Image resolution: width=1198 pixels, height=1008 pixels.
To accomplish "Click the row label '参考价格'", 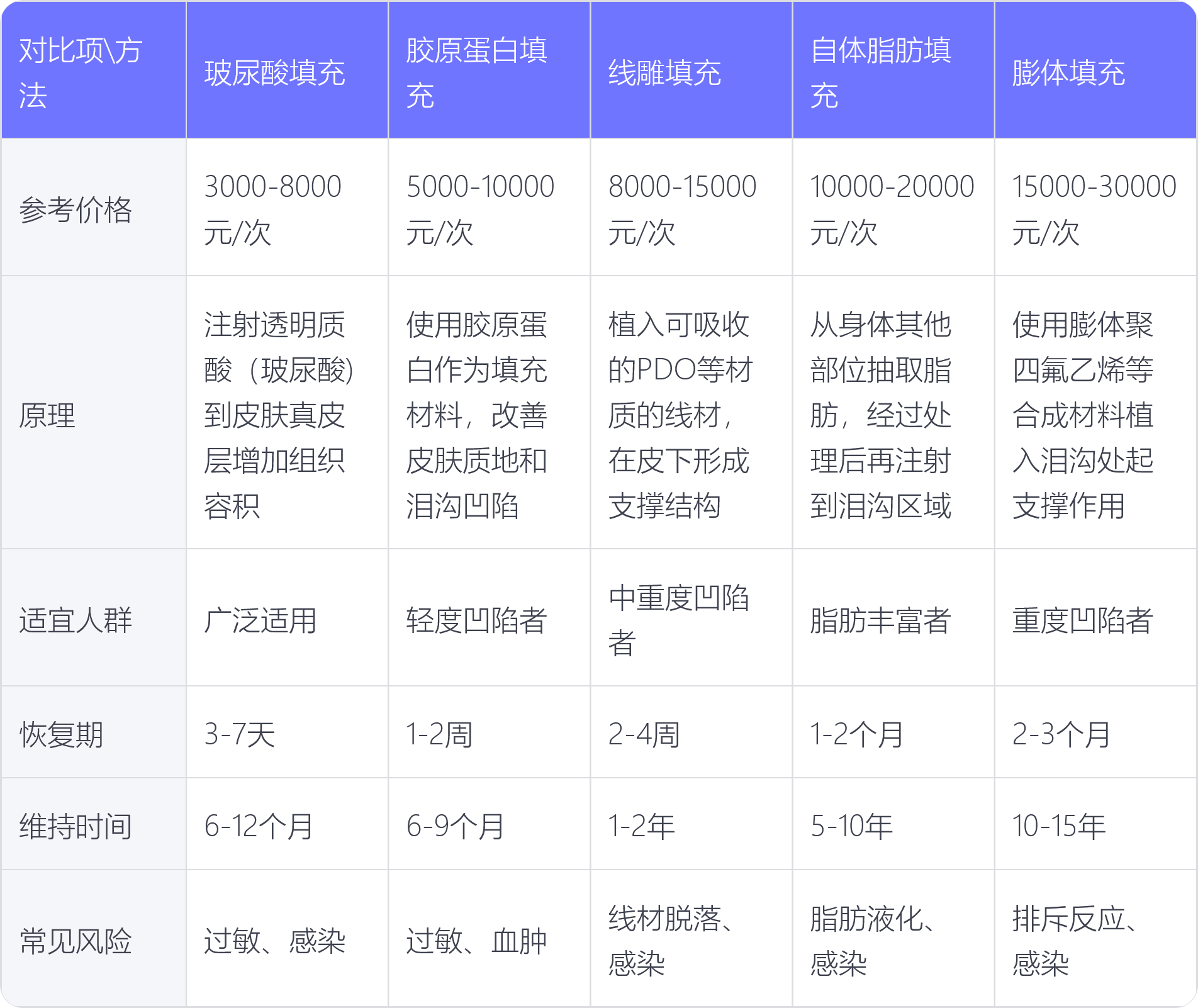I will tap(94, 207).
